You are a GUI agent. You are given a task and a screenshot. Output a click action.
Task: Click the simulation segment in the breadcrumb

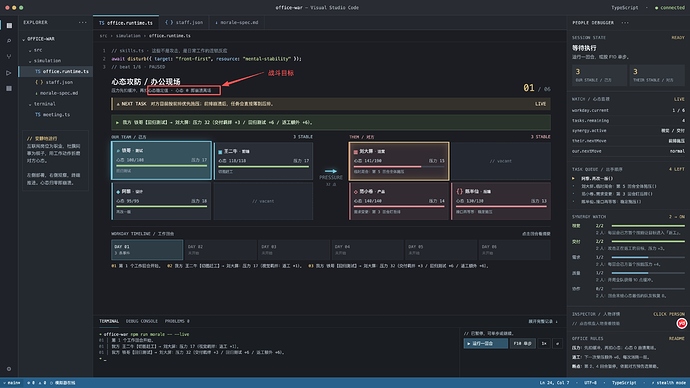[x=128, y=36]
